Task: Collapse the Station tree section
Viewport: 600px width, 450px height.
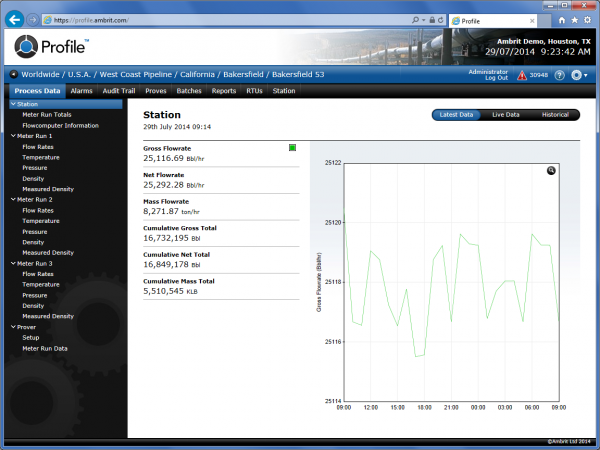Action: pos(13,104)
